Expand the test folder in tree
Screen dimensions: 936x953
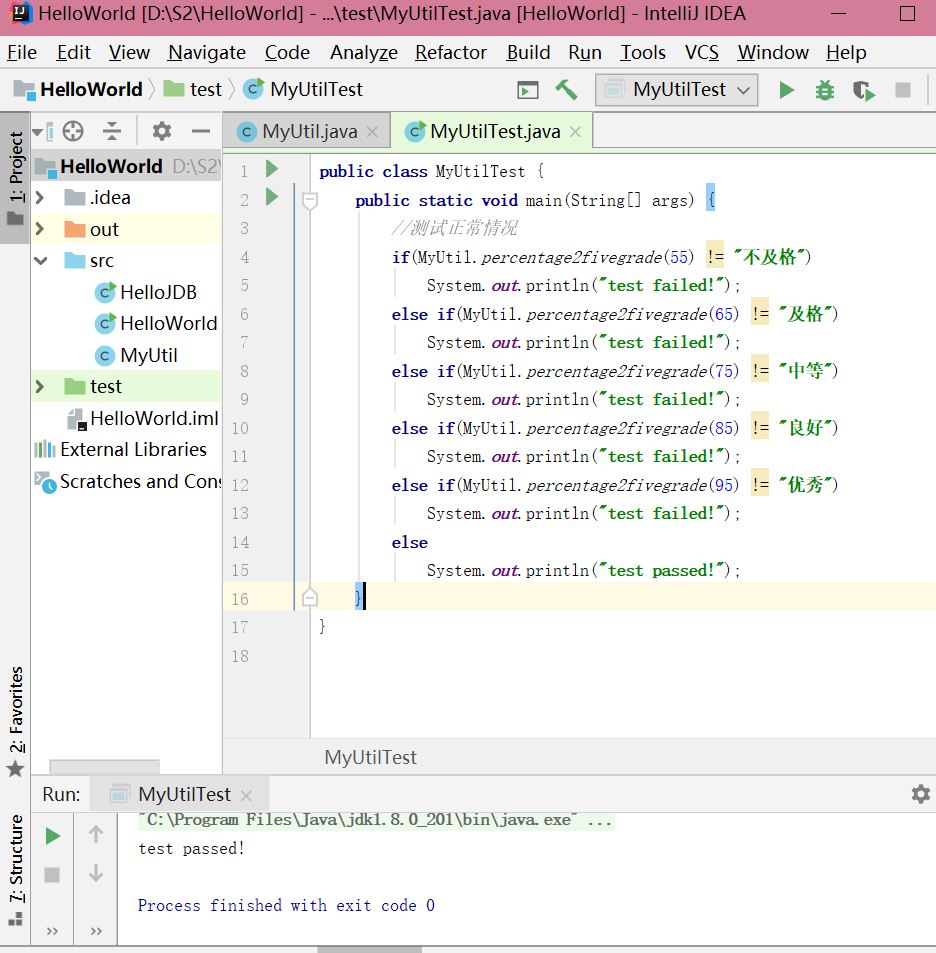[40, 387]
